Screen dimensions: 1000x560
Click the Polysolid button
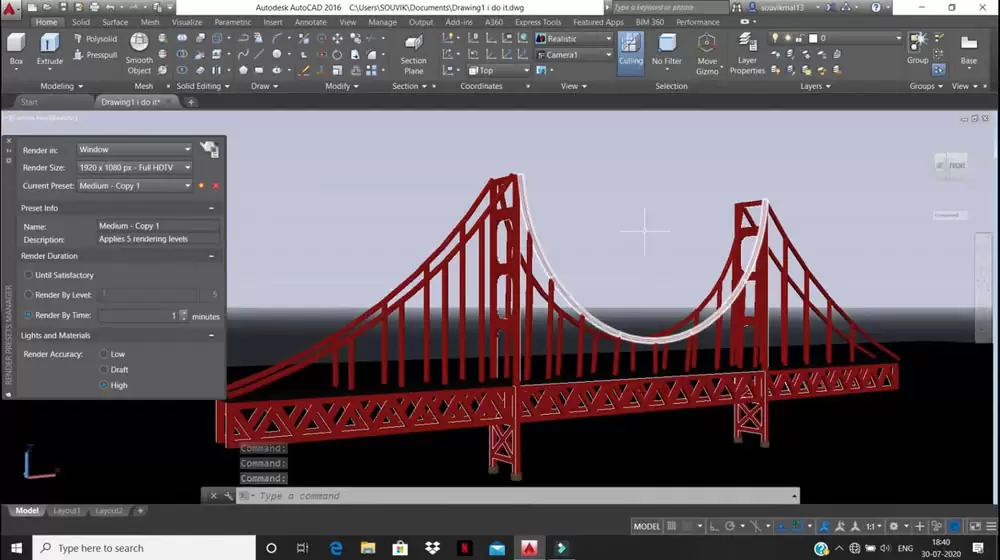(95, 39)
